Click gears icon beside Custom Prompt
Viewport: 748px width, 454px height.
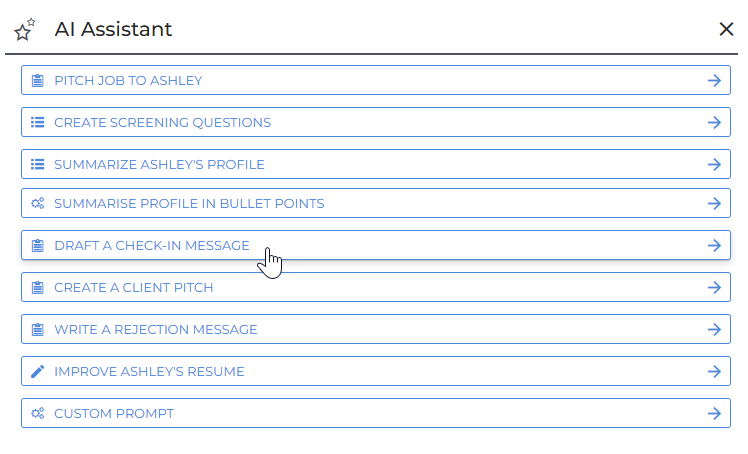(x=38, y=414)
